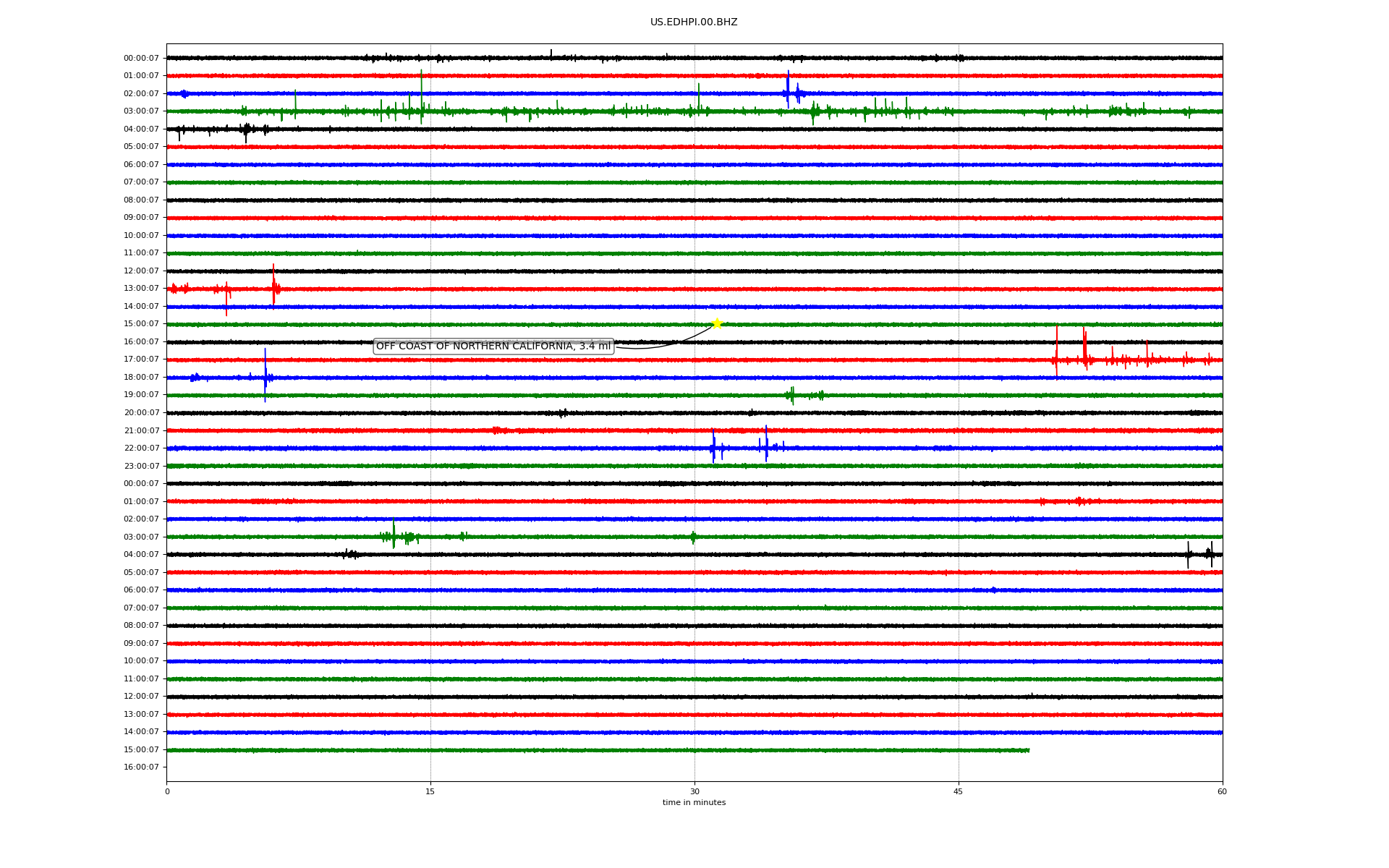Select the 17:00:07 row time label
This screenshot has height=868, width=1389.
pos(141,359)
